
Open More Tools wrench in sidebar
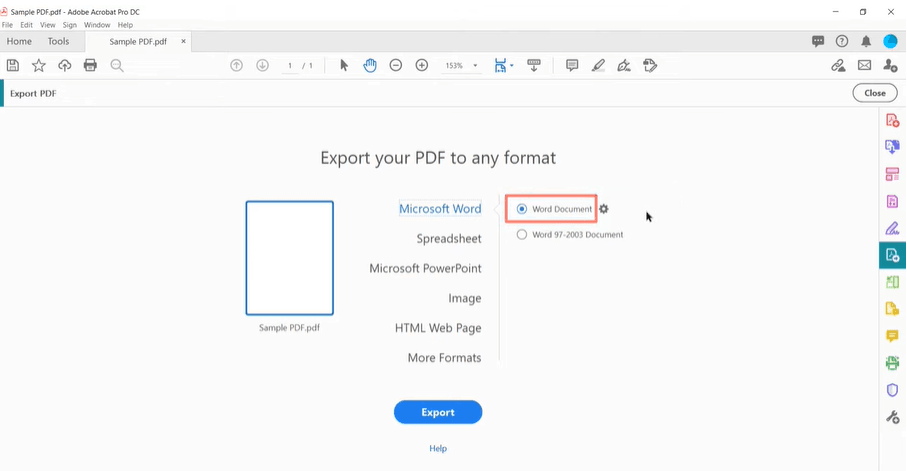892,417
